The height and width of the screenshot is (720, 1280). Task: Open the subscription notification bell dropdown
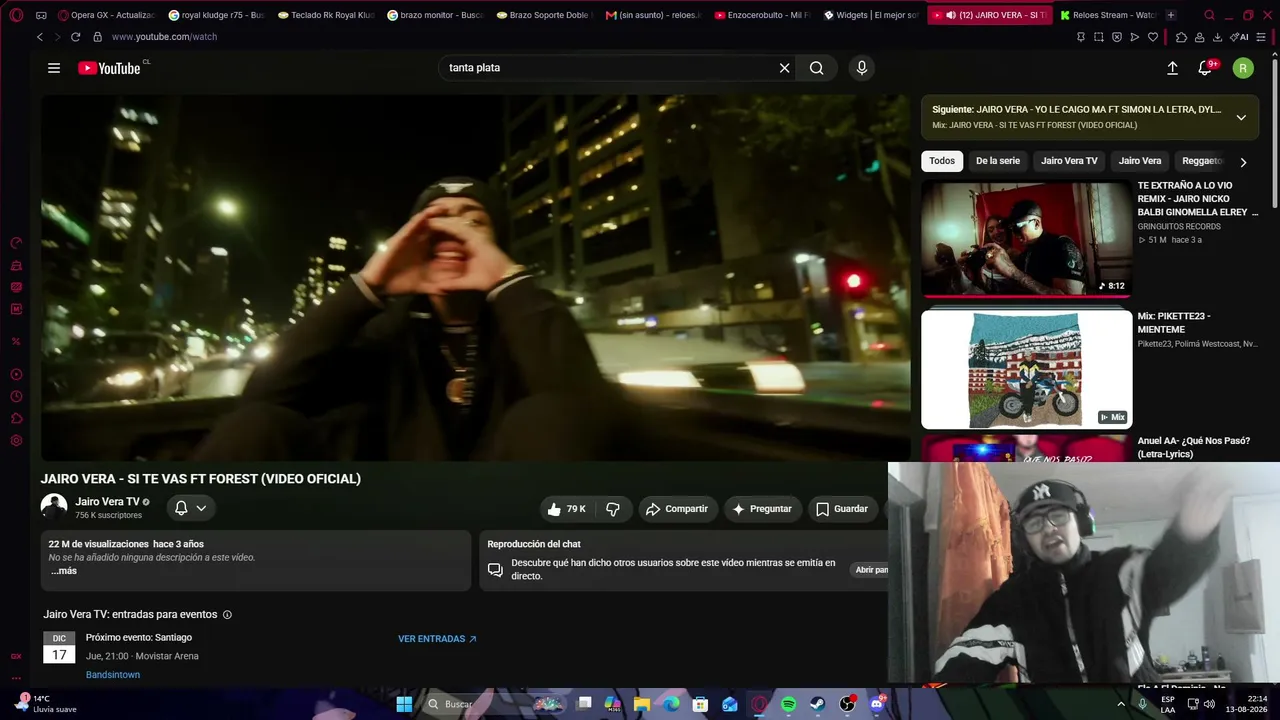click(191, 508)
